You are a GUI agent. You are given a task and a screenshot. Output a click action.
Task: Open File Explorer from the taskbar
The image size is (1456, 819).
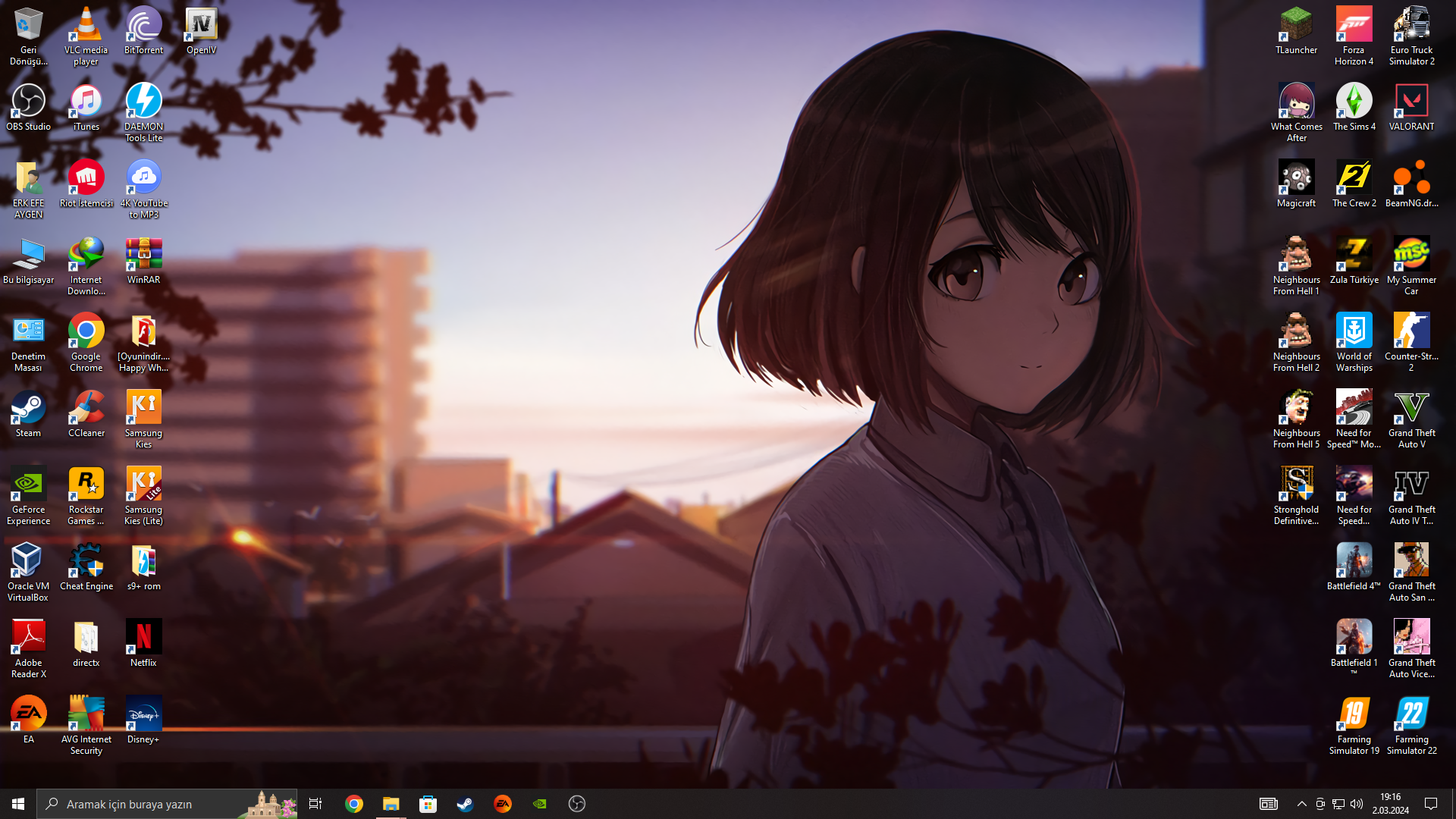tap(391, 804)
